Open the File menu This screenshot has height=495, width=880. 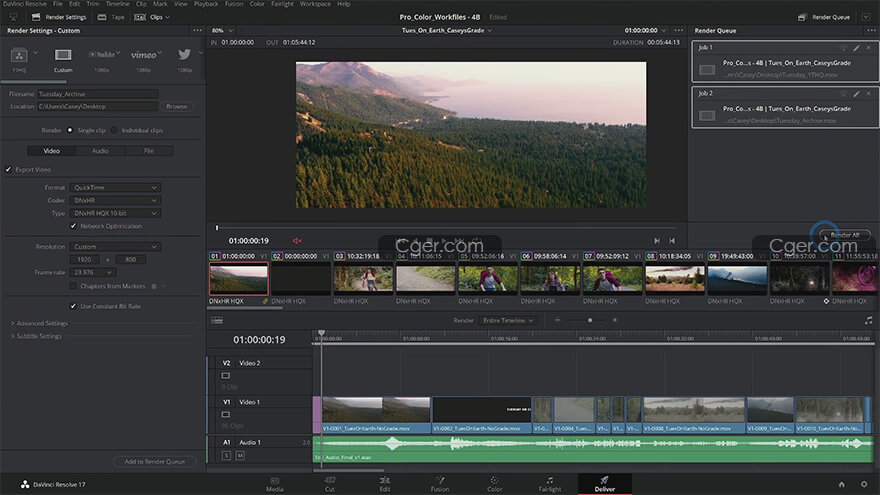[x=58, y=4]
